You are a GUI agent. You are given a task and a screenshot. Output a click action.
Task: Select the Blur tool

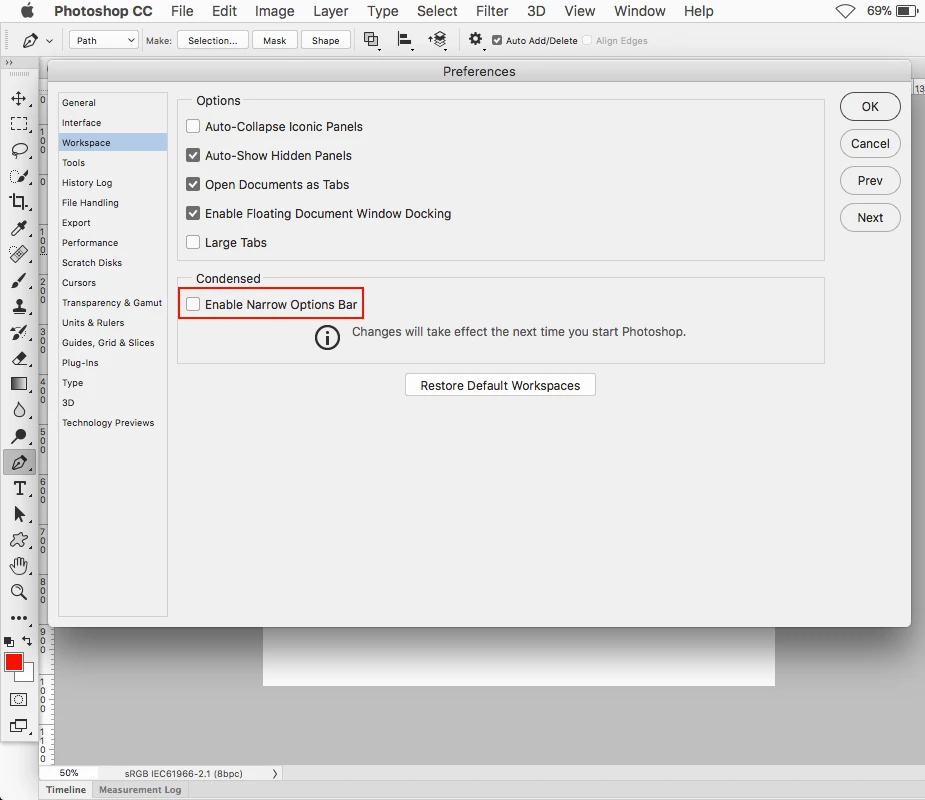pyautogui.click(x=19, y=410)
